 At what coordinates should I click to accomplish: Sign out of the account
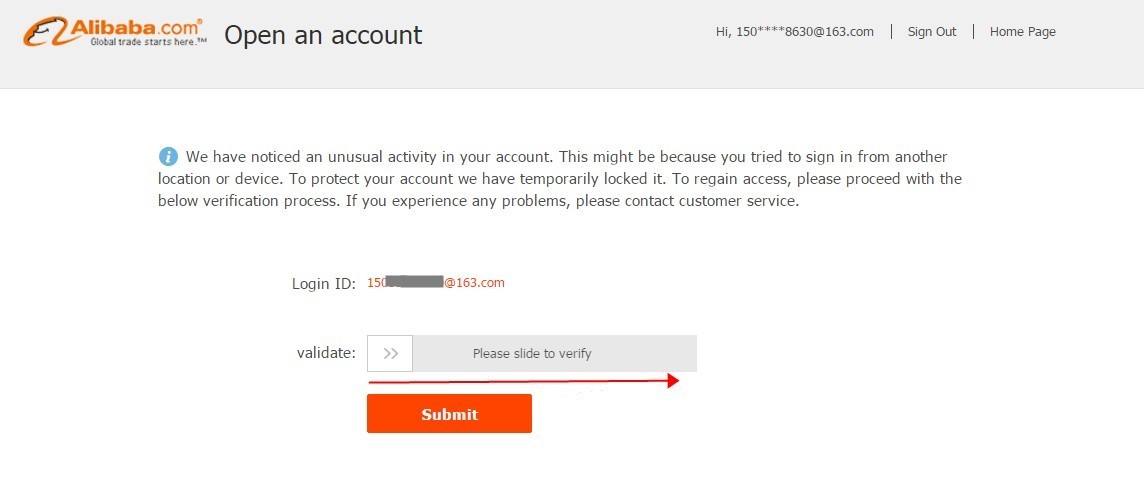click(x=932, y=32)
